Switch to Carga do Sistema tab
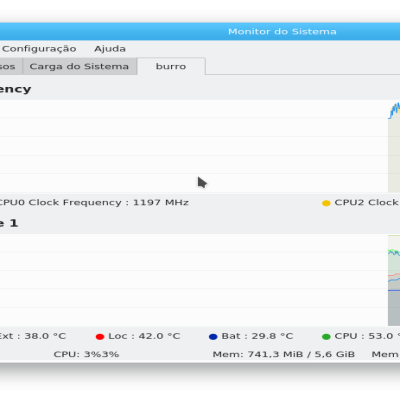This screenshot has height=400, width=400. 79,66
